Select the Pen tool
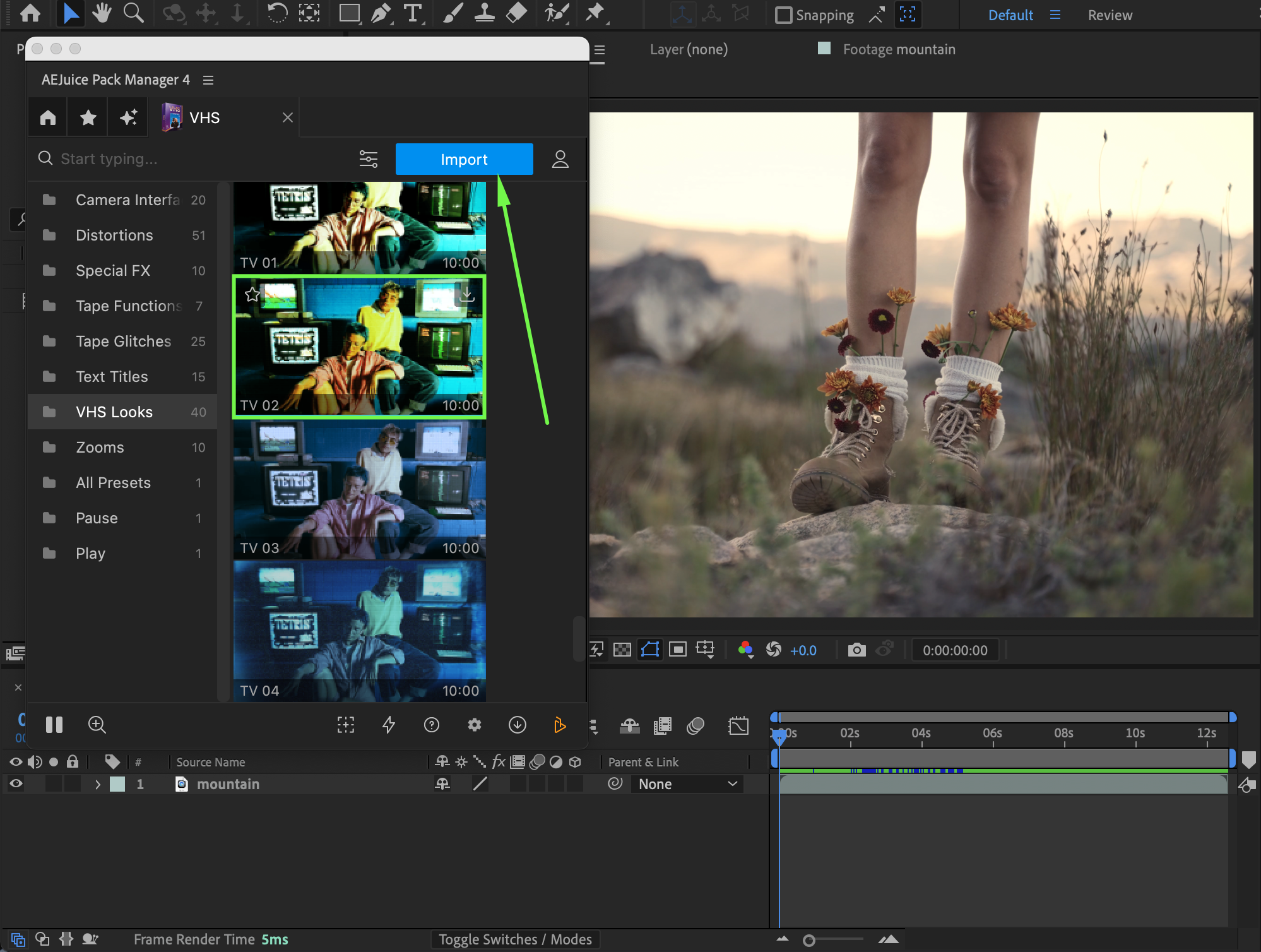 pyautogui.click(x=381, y=13)
